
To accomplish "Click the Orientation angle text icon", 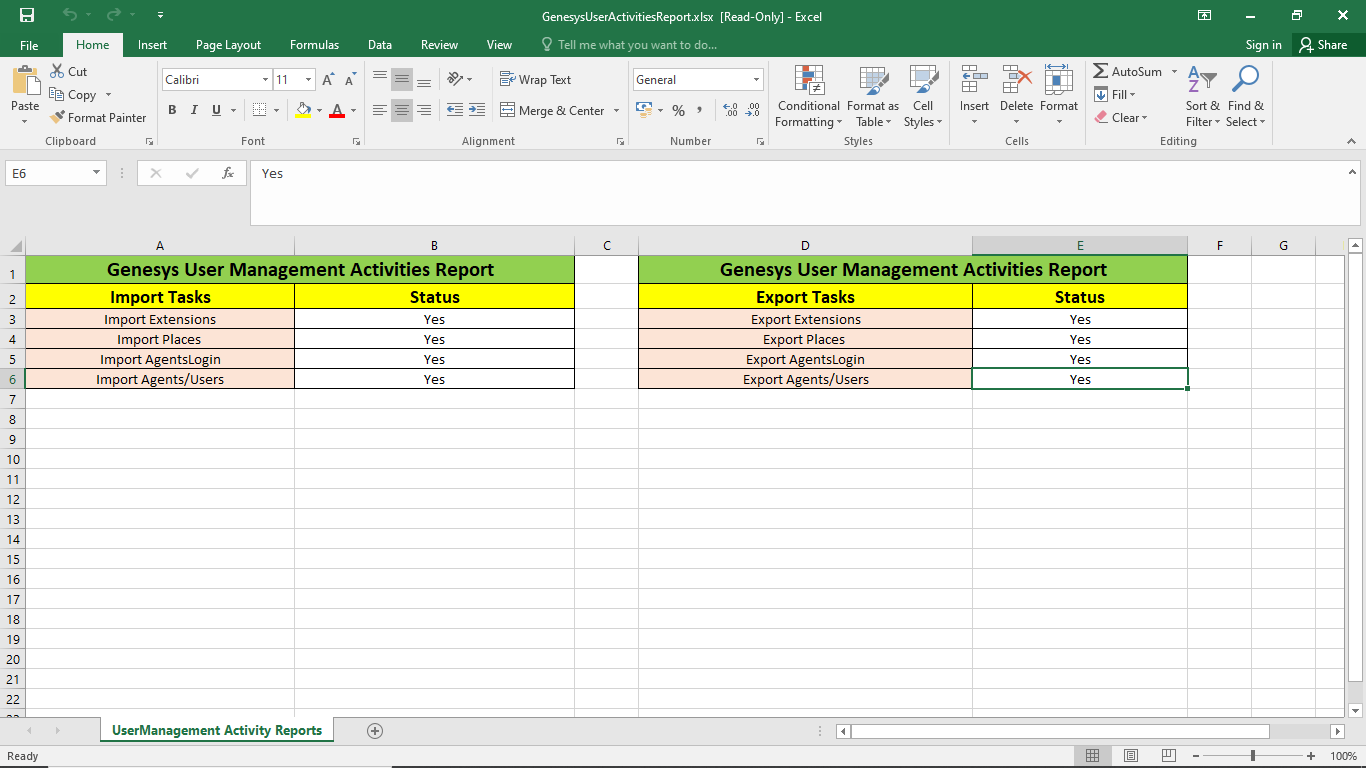I will point(455,79).
